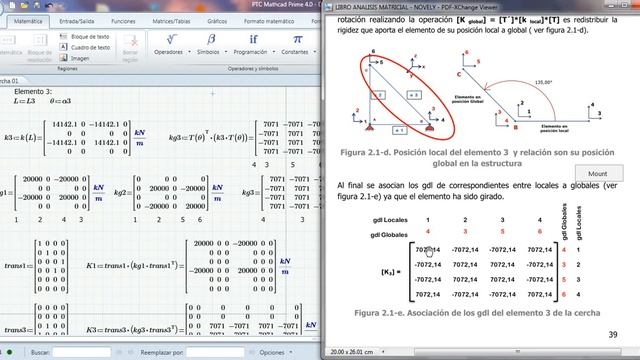Click the Mount button in PDF viewer
The width and height of the screenshot is (640, 360).
coord(598,173)
